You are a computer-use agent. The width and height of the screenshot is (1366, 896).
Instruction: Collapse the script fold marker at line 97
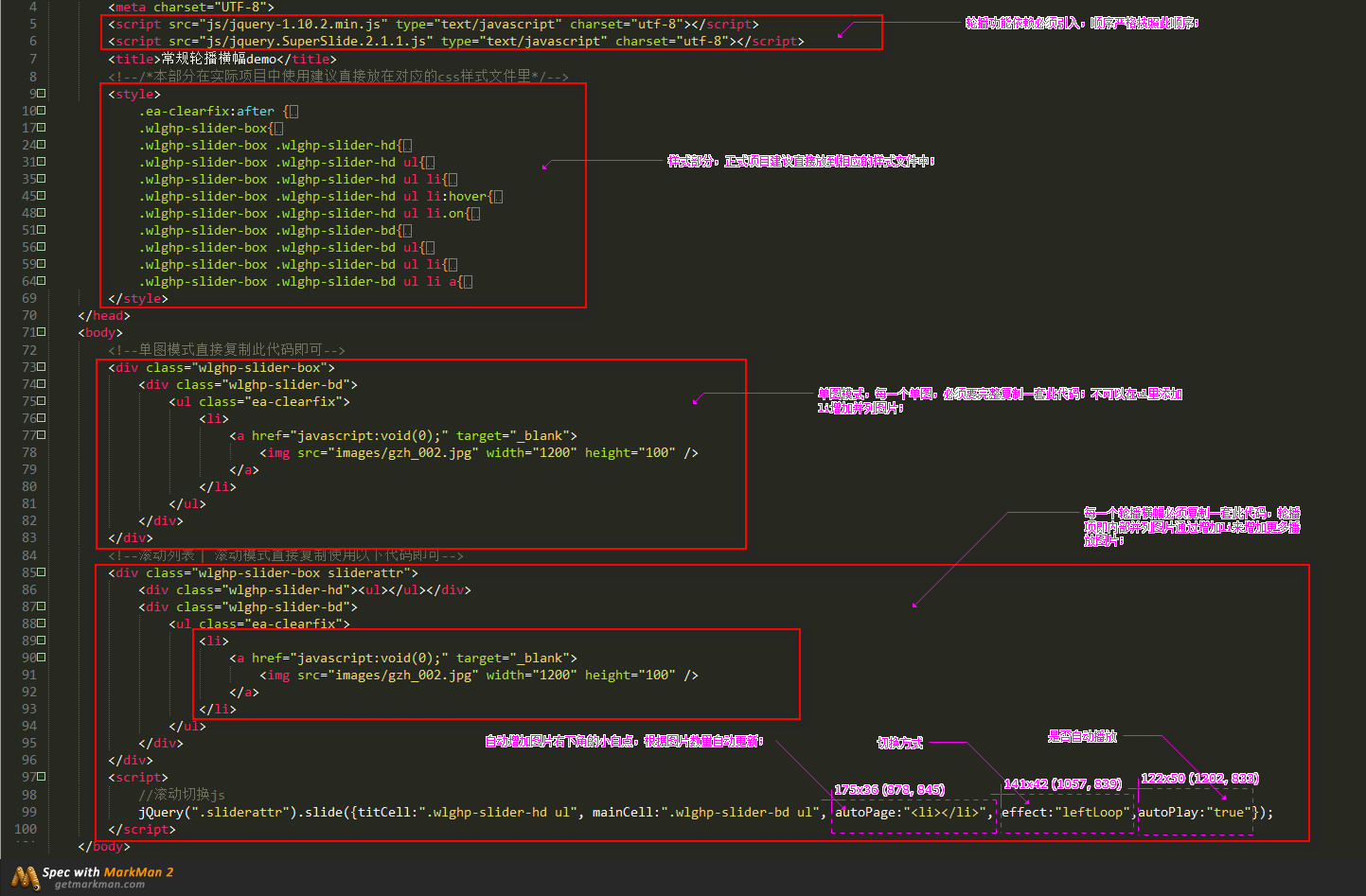pyautogui.click(x=42, y=777)
